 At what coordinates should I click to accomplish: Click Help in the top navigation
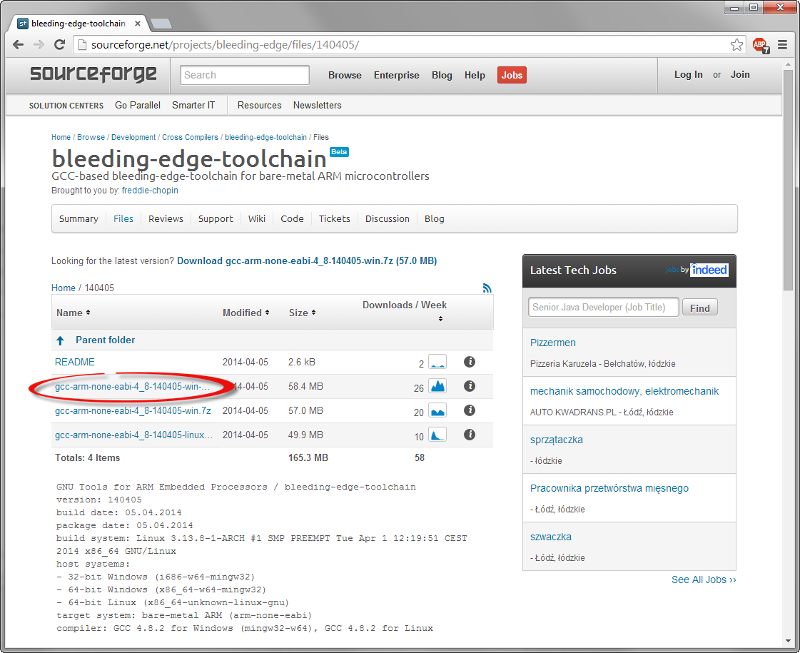coord(474,75)
